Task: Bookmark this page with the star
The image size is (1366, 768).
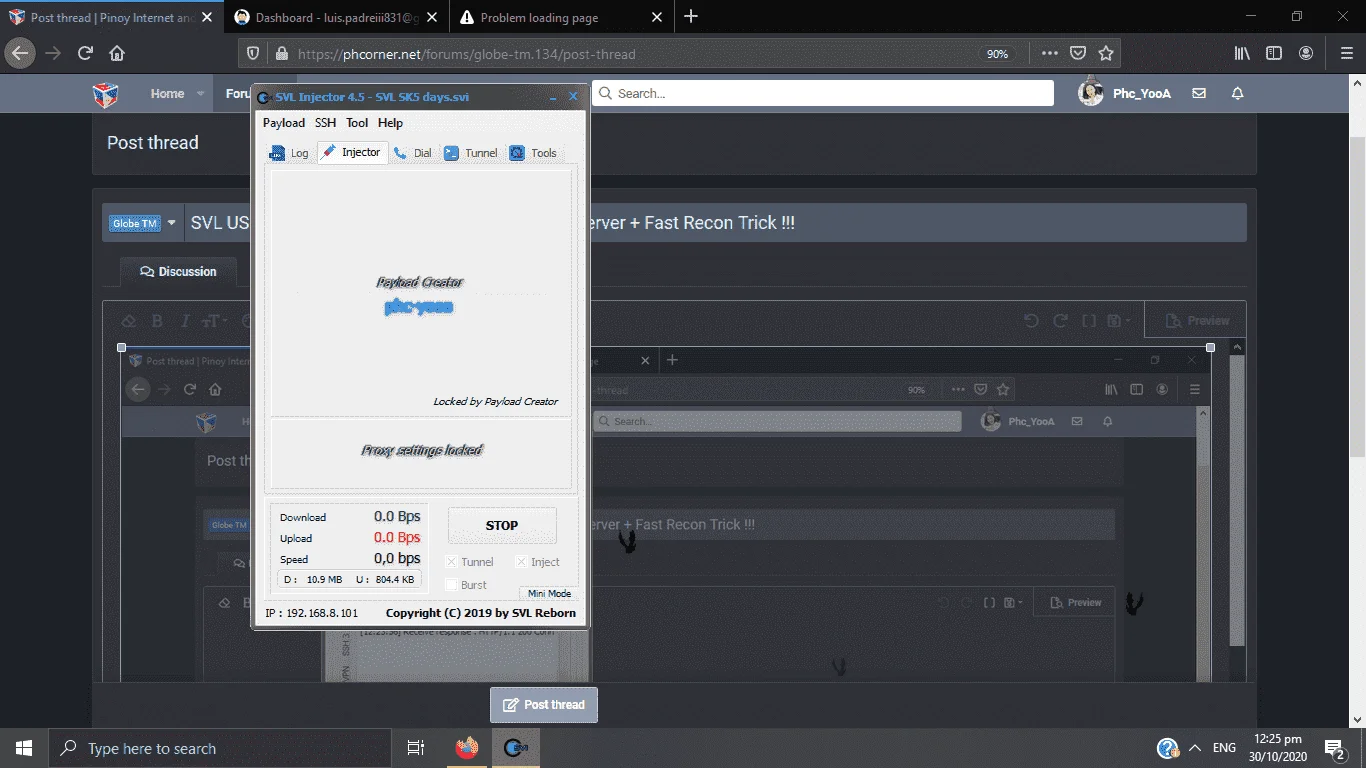Action: pyautogui.click(x=1106, y=54)
